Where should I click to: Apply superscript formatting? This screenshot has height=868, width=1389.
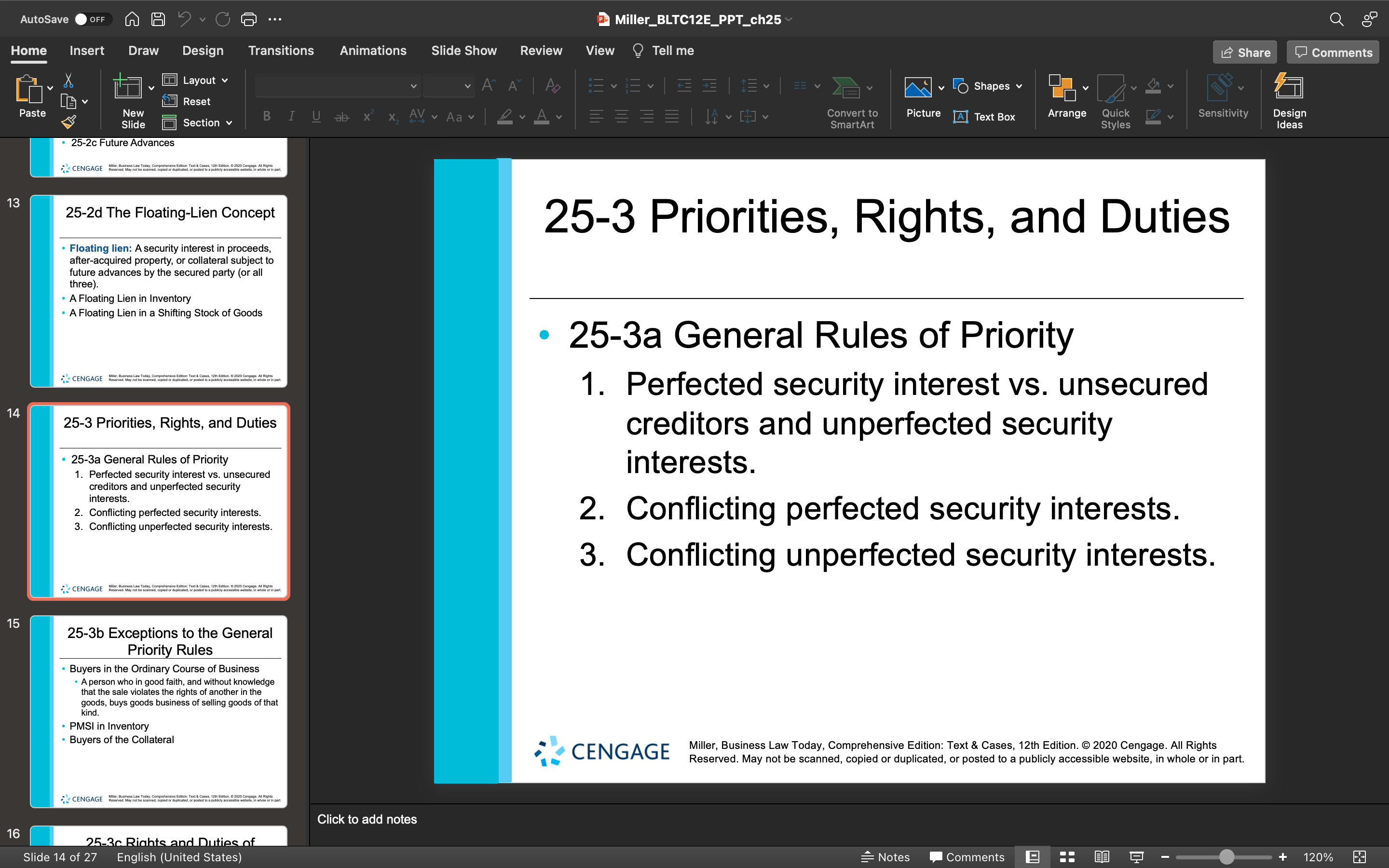click(x=368, y=117)
